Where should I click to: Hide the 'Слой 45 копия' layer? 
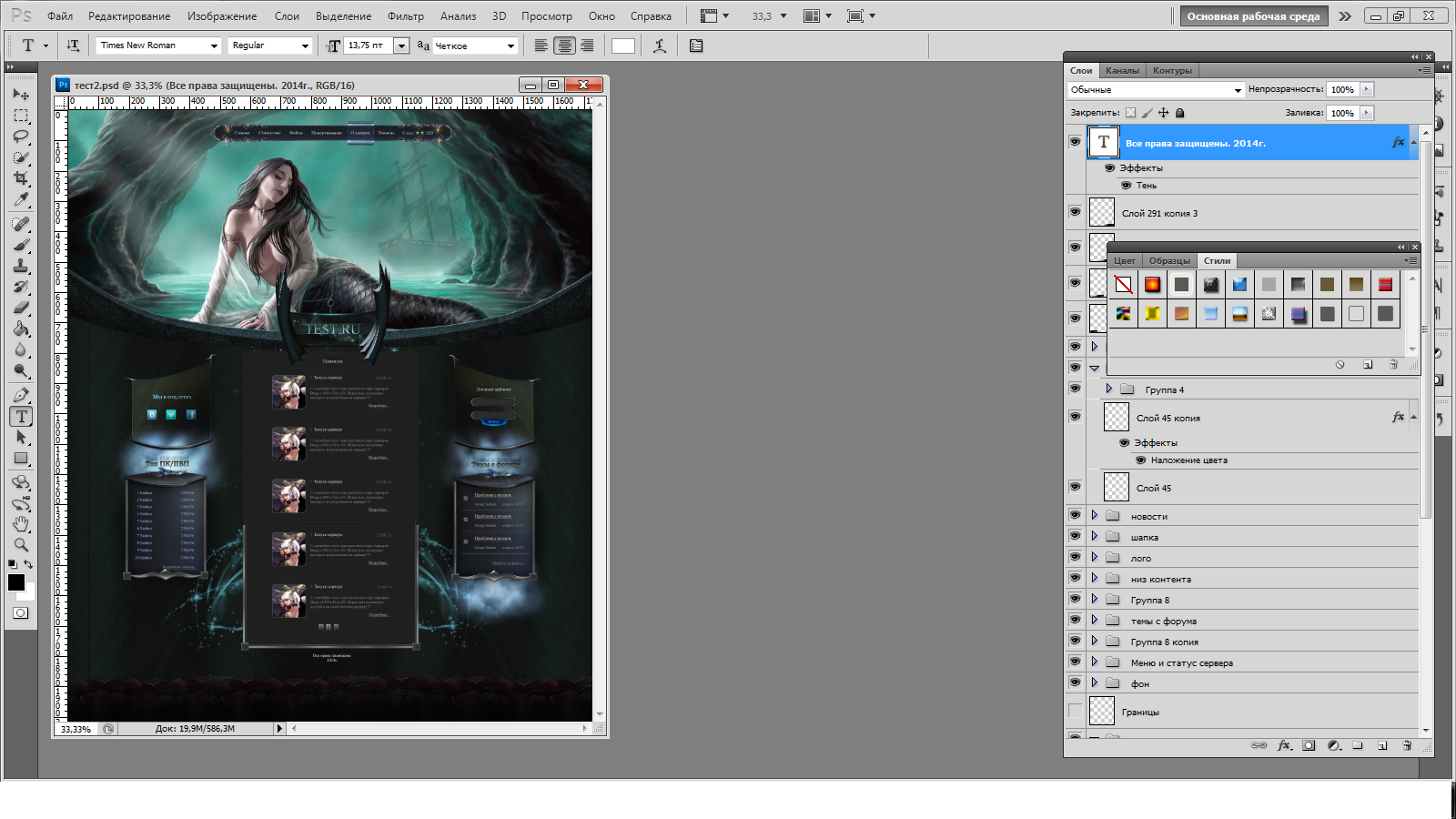[1075, 417]
